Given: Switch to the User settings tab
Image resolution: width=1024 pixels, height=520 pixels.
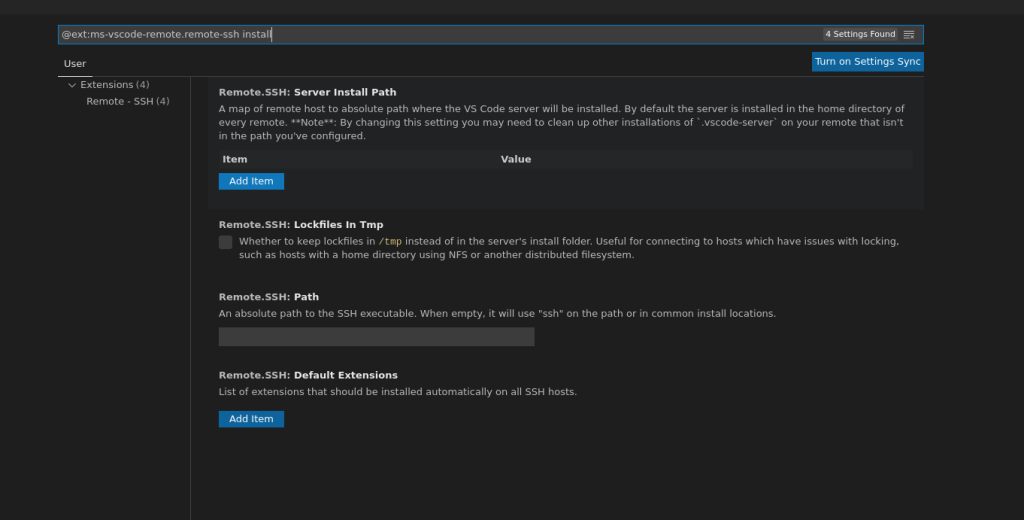Looking at the screenshot, I should (x=75, y=63).
